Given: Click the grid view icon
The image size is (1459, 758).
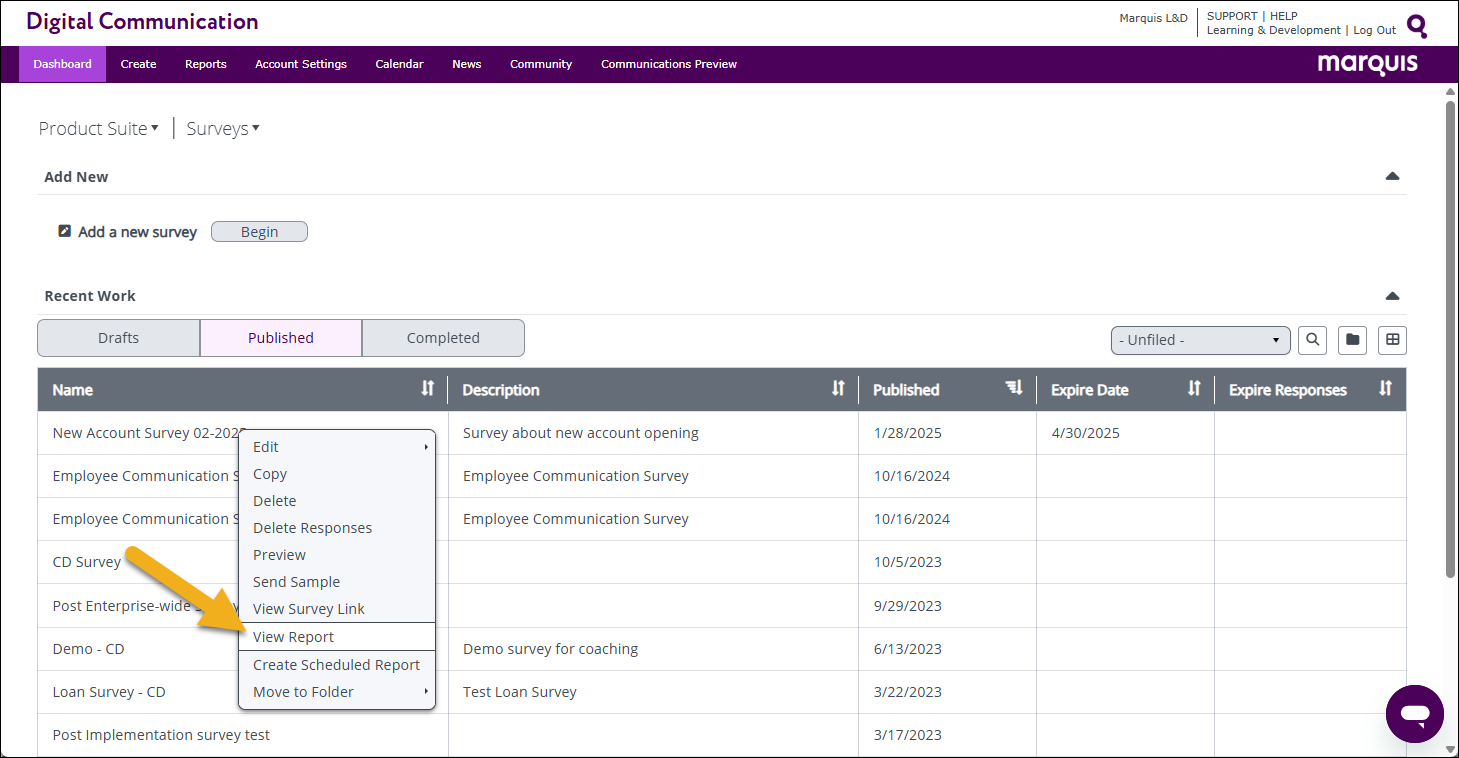Looking at the screenshot, I should coord(1392,340).
